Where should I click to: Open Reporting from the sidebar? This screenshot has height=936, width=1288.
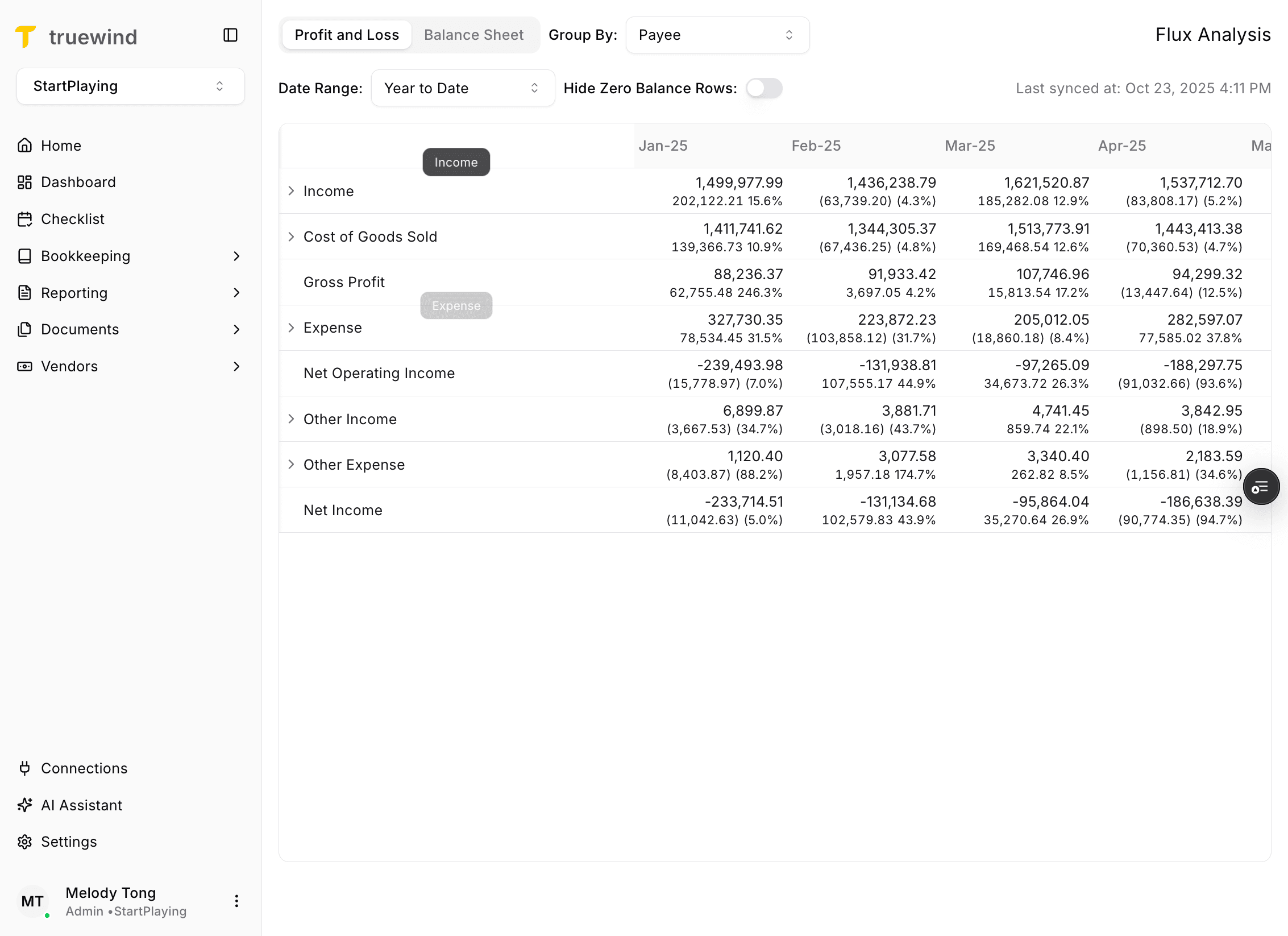tap(74, 292)
